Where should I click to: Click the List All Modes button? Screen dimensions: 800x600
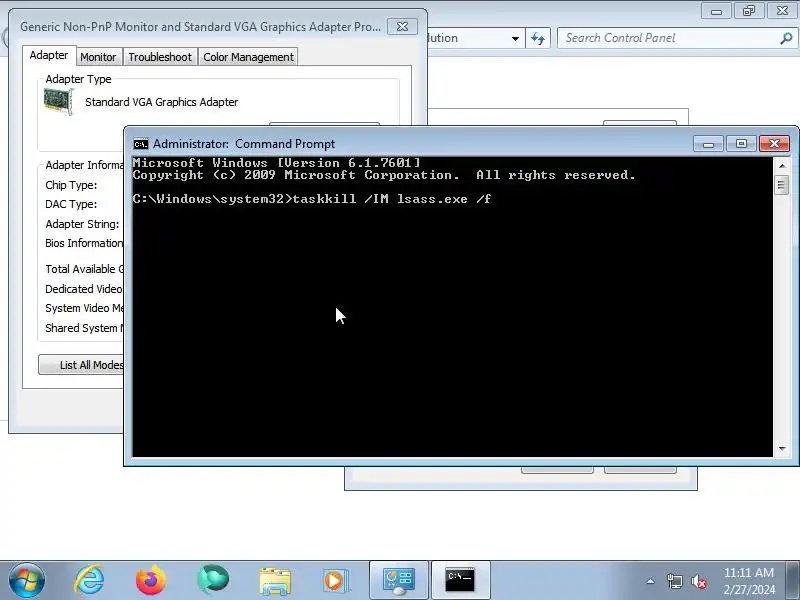pyautogui.click(x=82, y=365)
